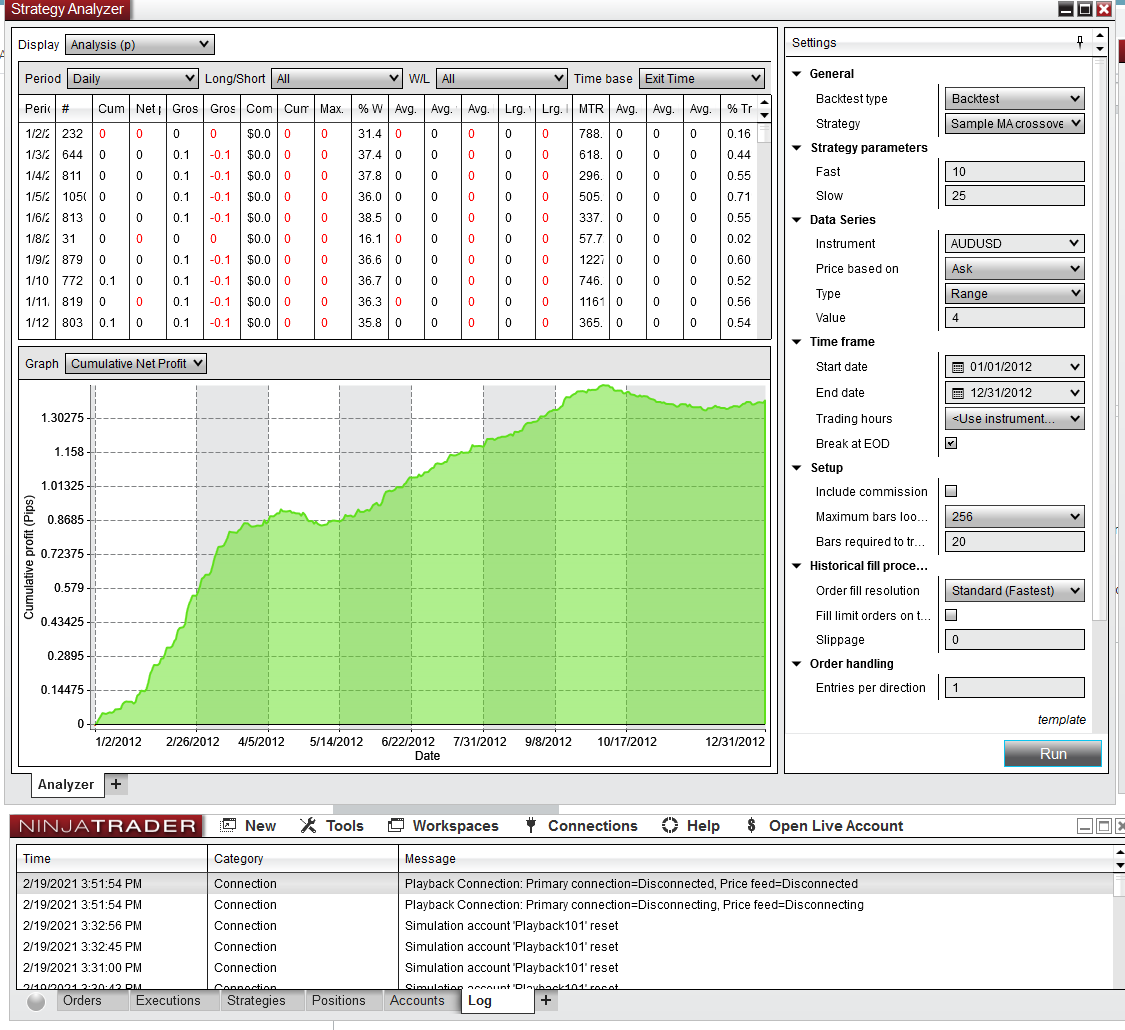Enable the Include commission checkbox
Viewport: 1125px width, 1030px height.
(x=950, y=491)
